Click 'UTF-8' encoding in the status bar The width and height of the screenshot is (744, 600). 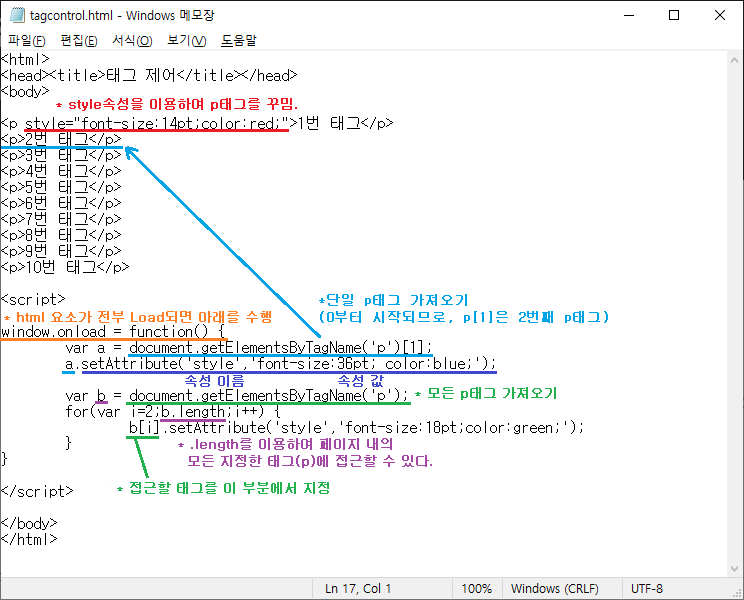coord(646,589)
